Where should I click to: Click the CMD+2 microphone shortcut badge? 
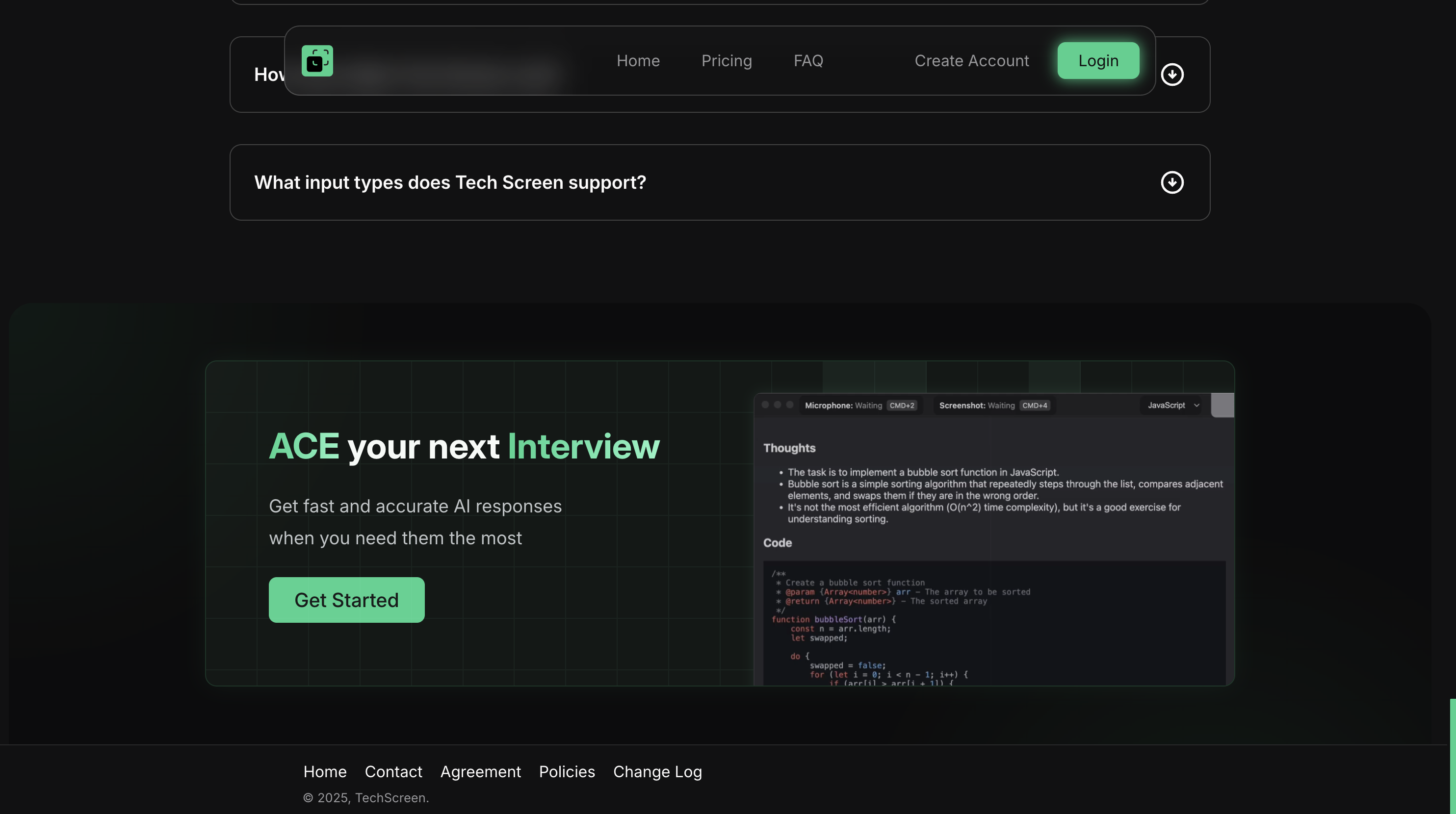[902, 406]
